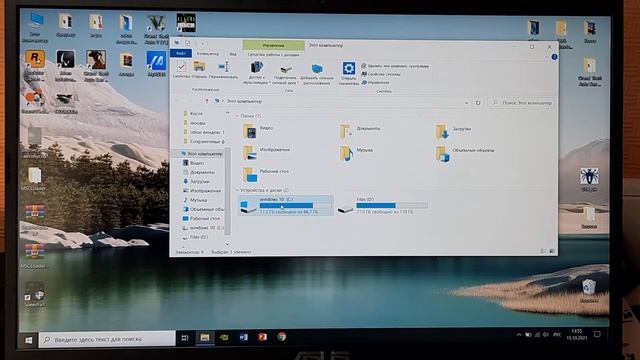Open the Средства работы с дисками tab
Screen dimensions: 640x360
(x=273, y=54)
